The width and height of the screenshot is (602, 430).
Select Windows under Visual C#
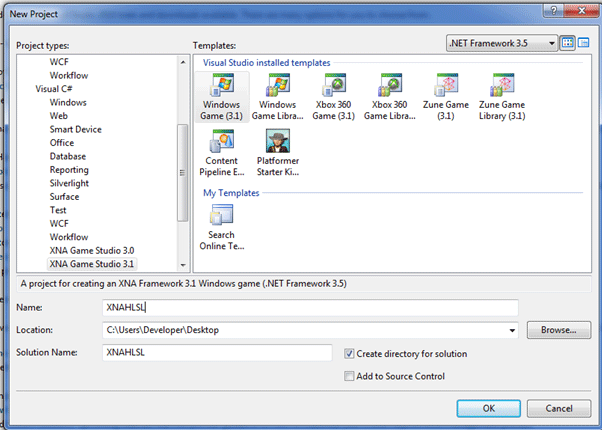[68, 103]
